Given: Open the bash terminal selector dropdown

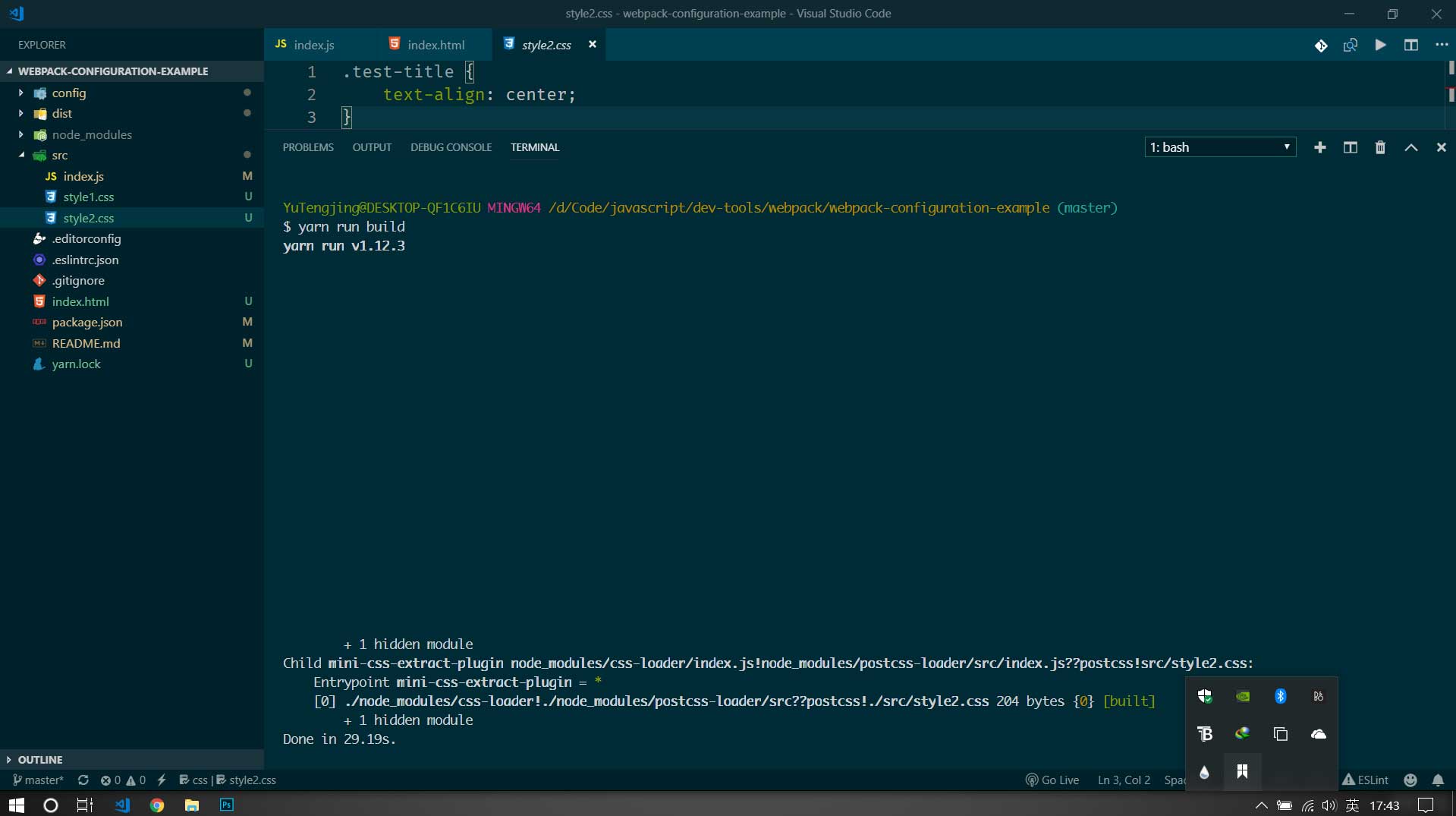Looking at the screenshot, I should point(1220,147).
